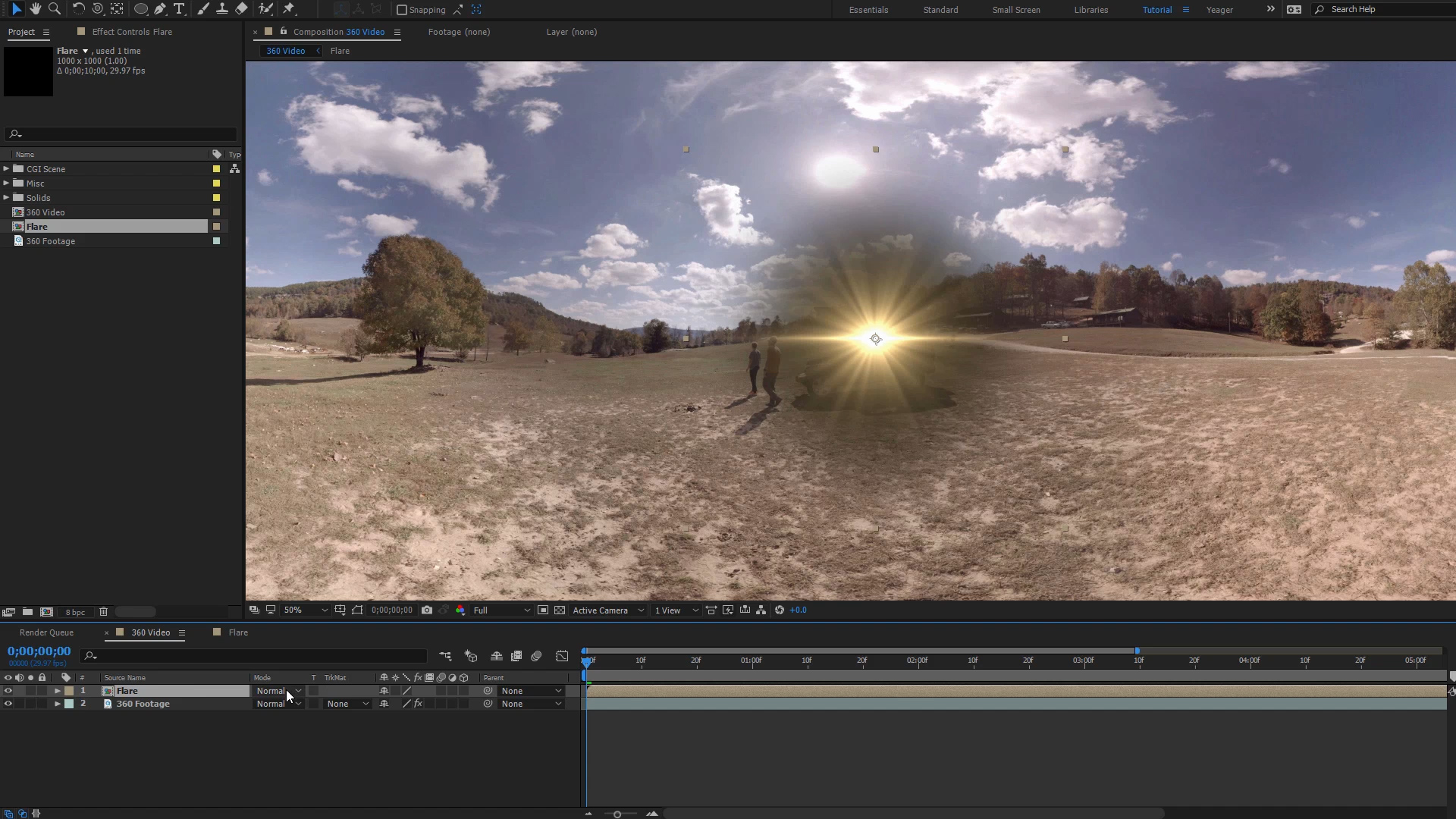Open the Graph Editor
This screenshot has width=1456, height=819.
click(x=562, y=656)
